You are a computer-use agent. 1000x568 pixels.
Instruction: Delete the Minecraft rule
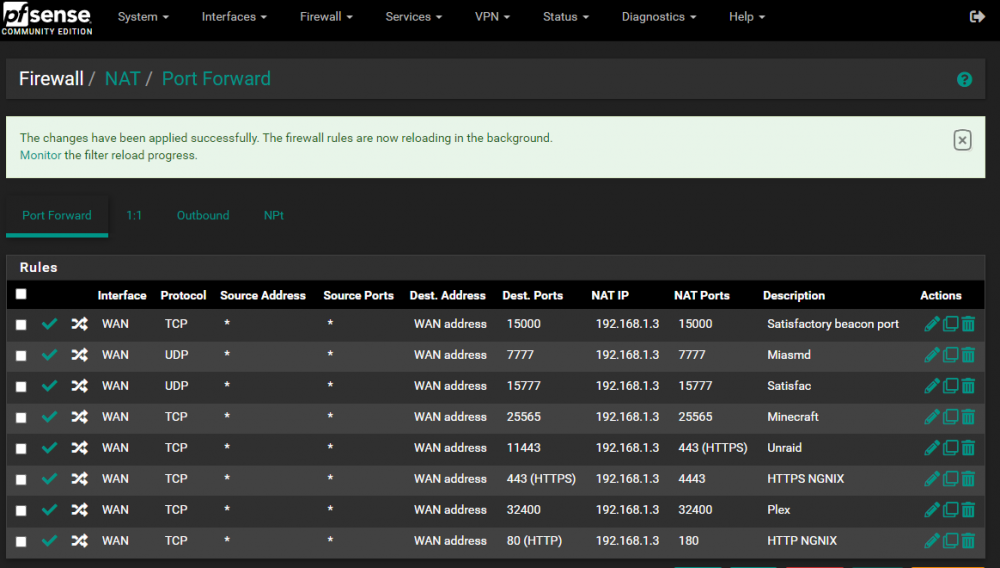(x=968, y=417)
